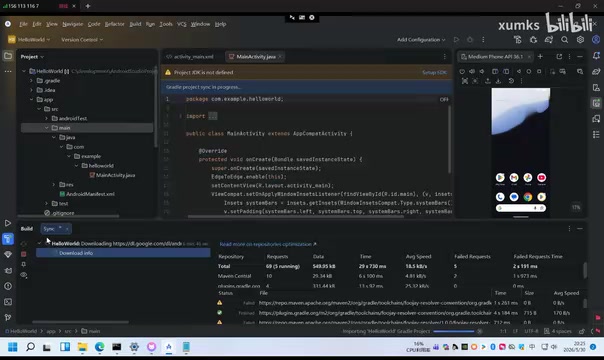Screen dimensions: 604x360
Task: Stop the sync with the red stop button
Action: pos(23,254)
